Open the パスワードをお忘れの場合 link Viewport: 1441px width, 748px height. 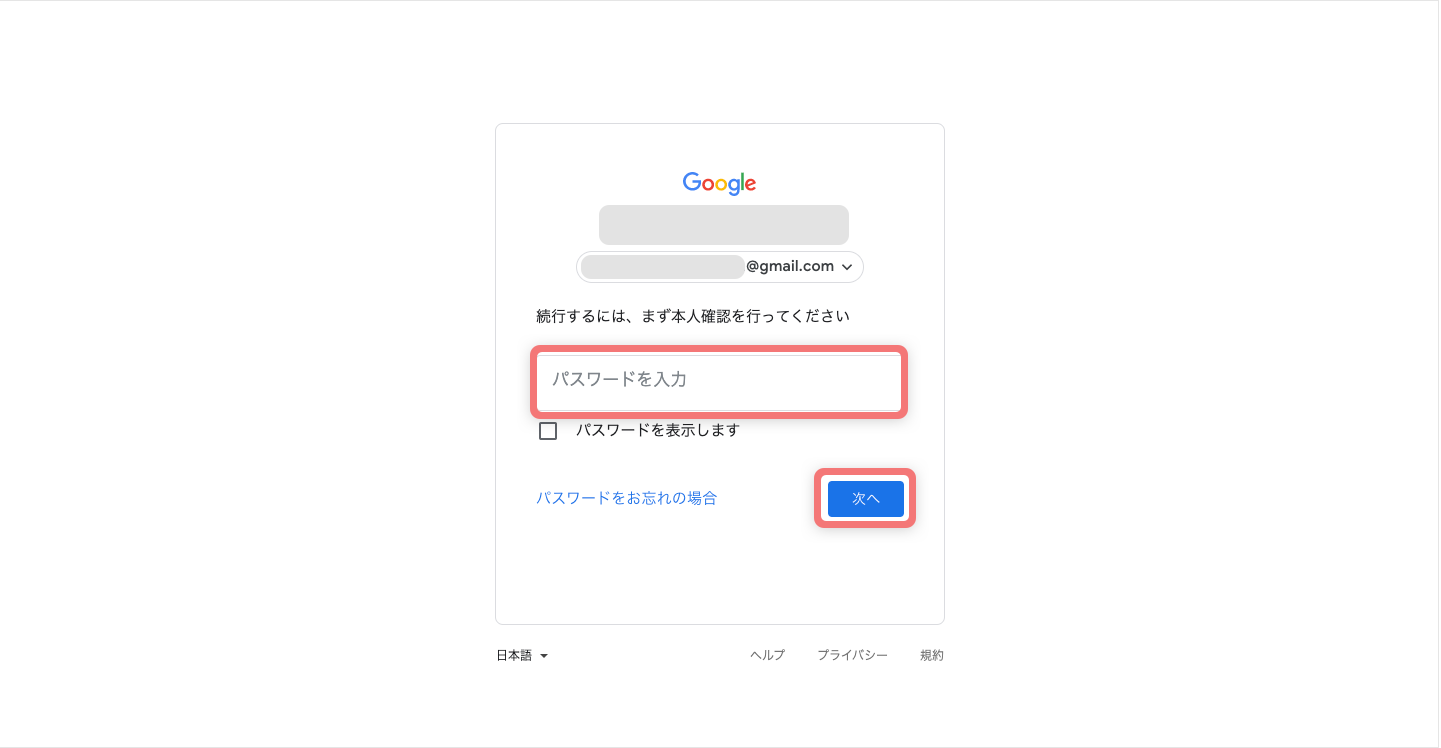(x=626, y=498)
